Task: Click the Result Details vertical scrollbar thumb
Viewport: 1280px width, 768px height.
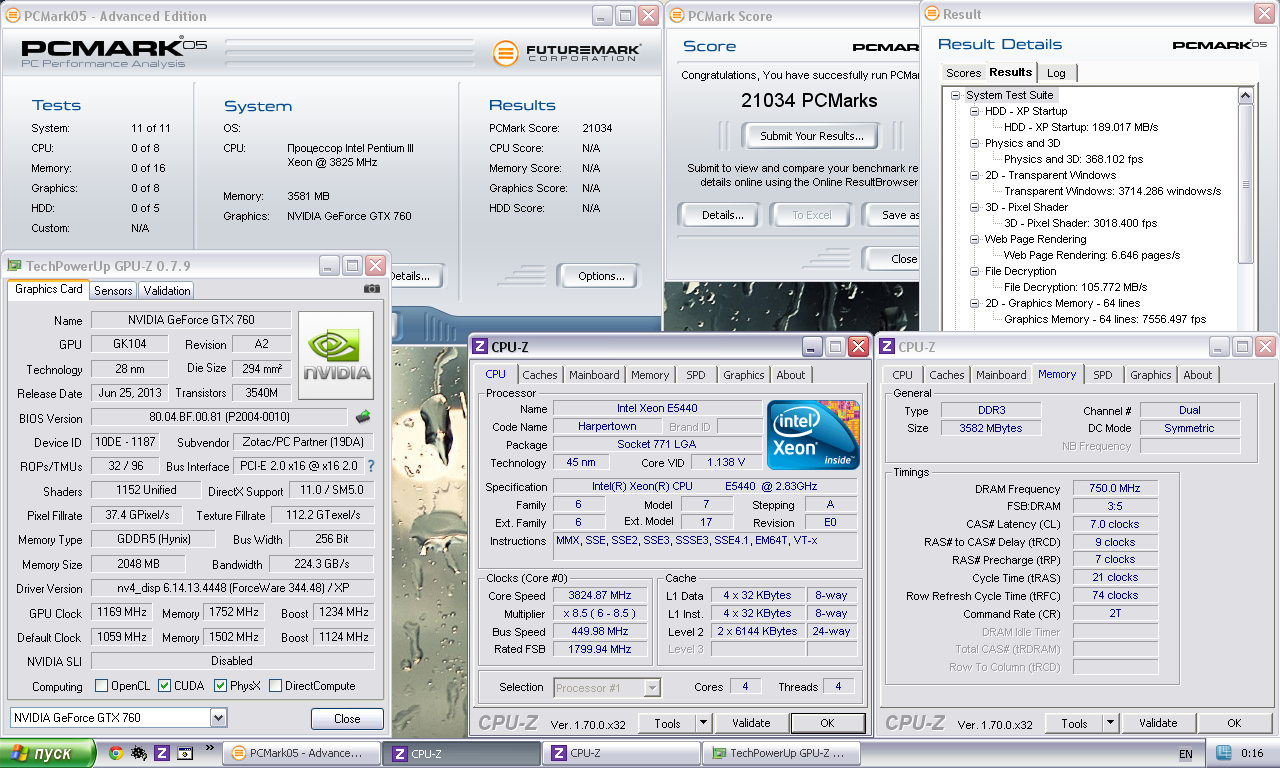Action: (x=1245, y=184)
